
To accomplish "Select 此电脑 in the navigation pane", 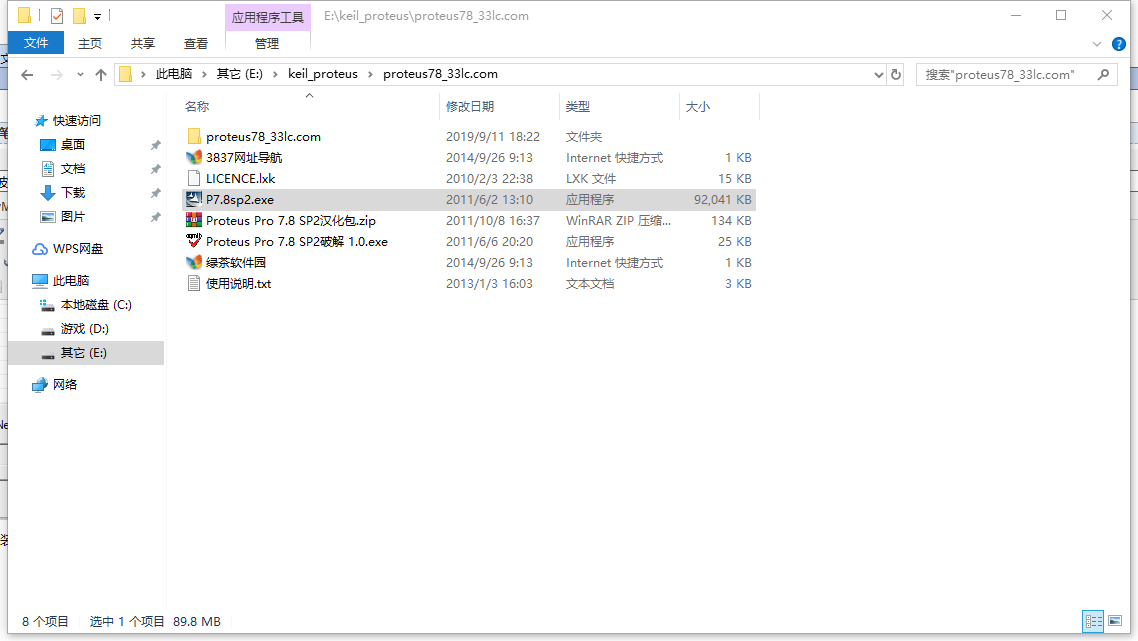I will point(70,280).
